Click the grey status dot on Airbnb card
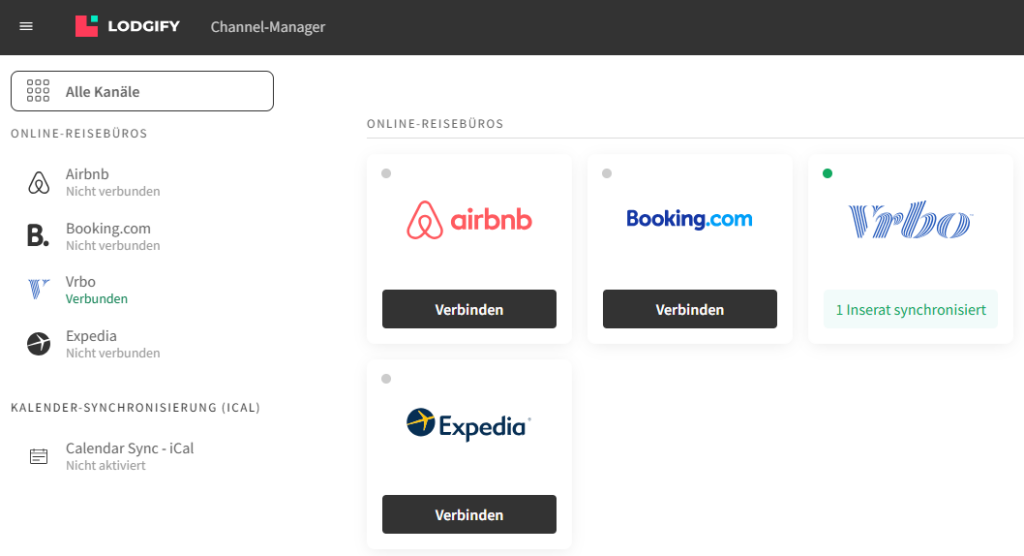 point(386,173)
